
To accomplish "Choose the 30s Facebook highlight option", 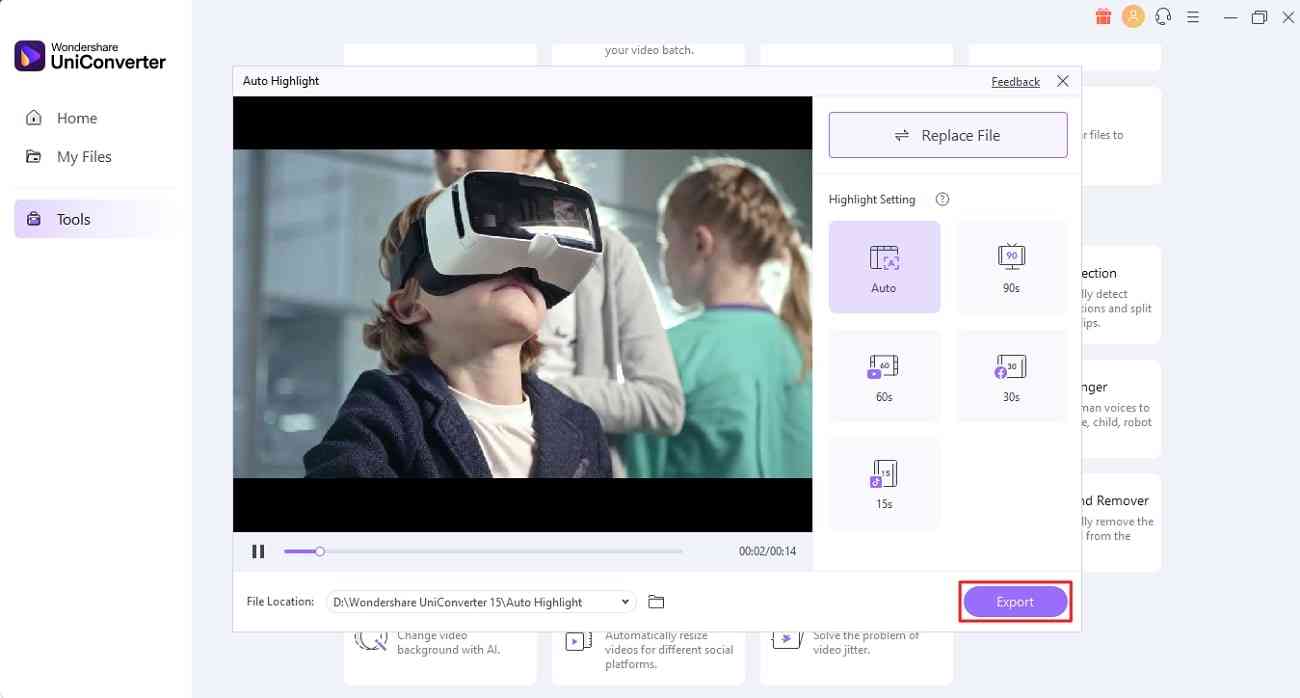I will (1011, 376).
